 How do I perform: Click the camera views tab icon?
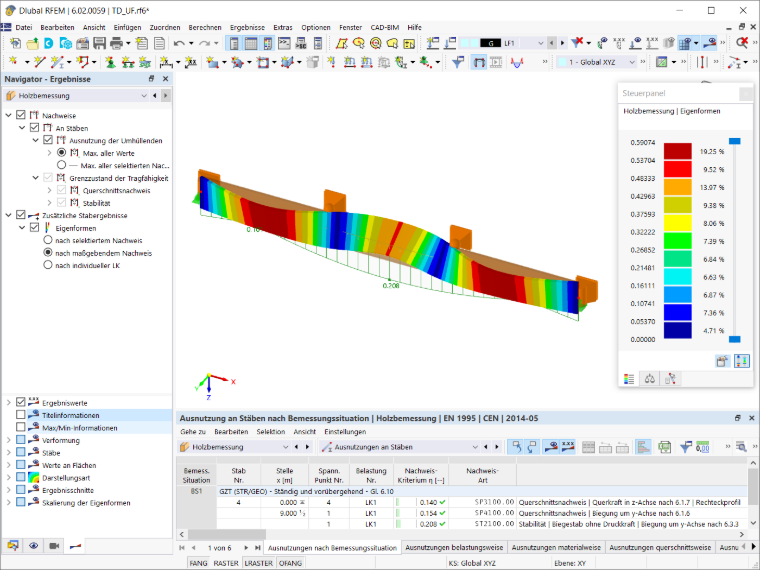54,546
